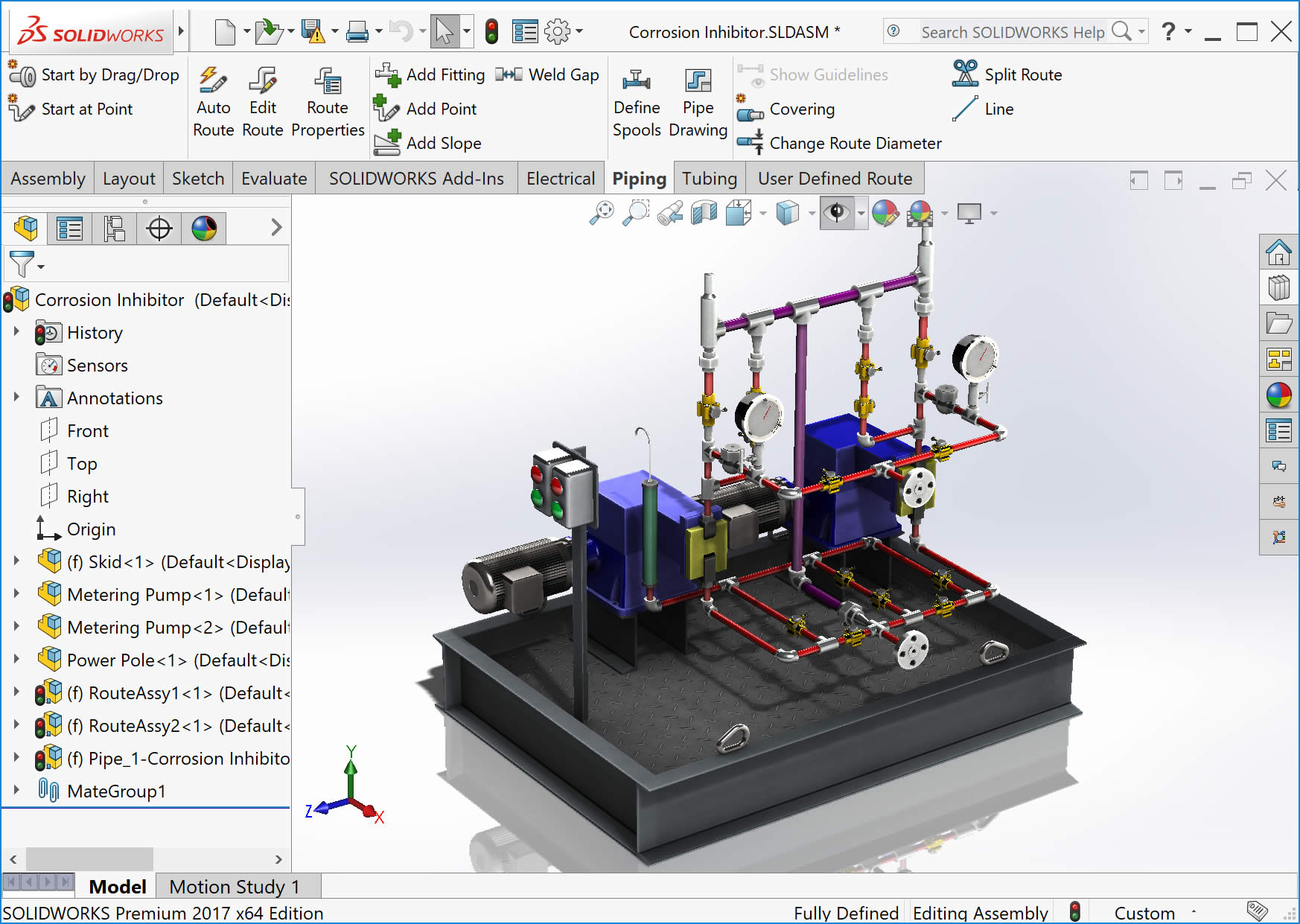
Task: Open Route Properties
Action: pyautogui.click(x=327, y=101)
